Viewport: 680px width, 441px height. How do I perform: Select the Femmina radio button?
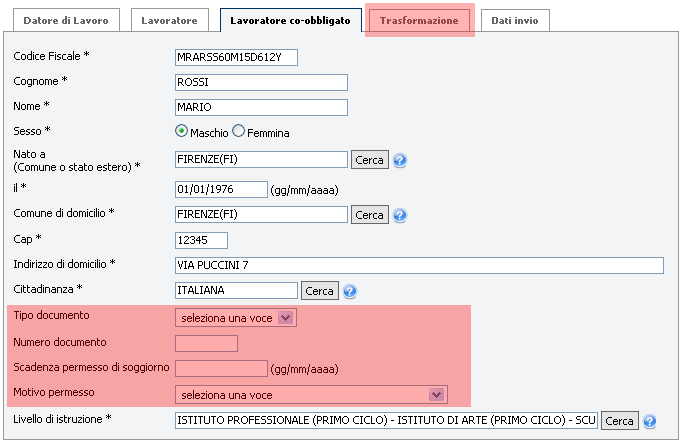coord(239,131)
